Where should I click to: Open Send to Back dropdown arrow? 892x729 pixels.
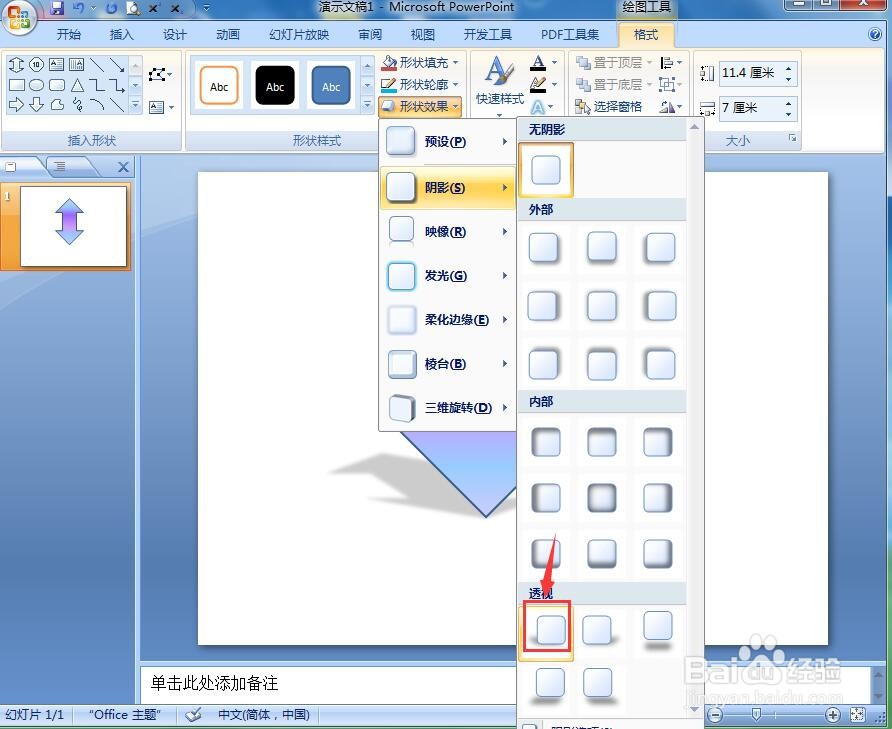point(649,84)
